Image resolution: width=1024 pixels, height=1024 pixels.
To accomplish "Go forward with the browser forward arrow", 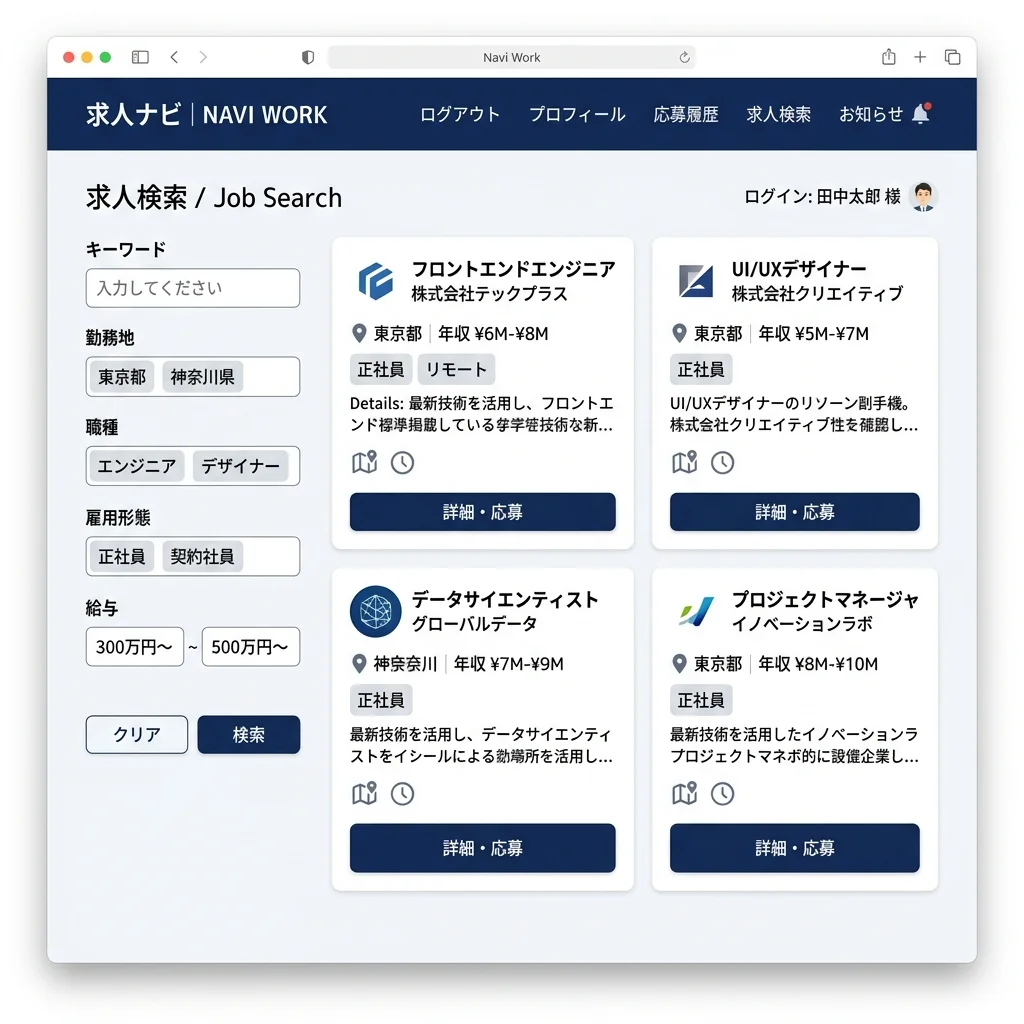I will [203, 57].
